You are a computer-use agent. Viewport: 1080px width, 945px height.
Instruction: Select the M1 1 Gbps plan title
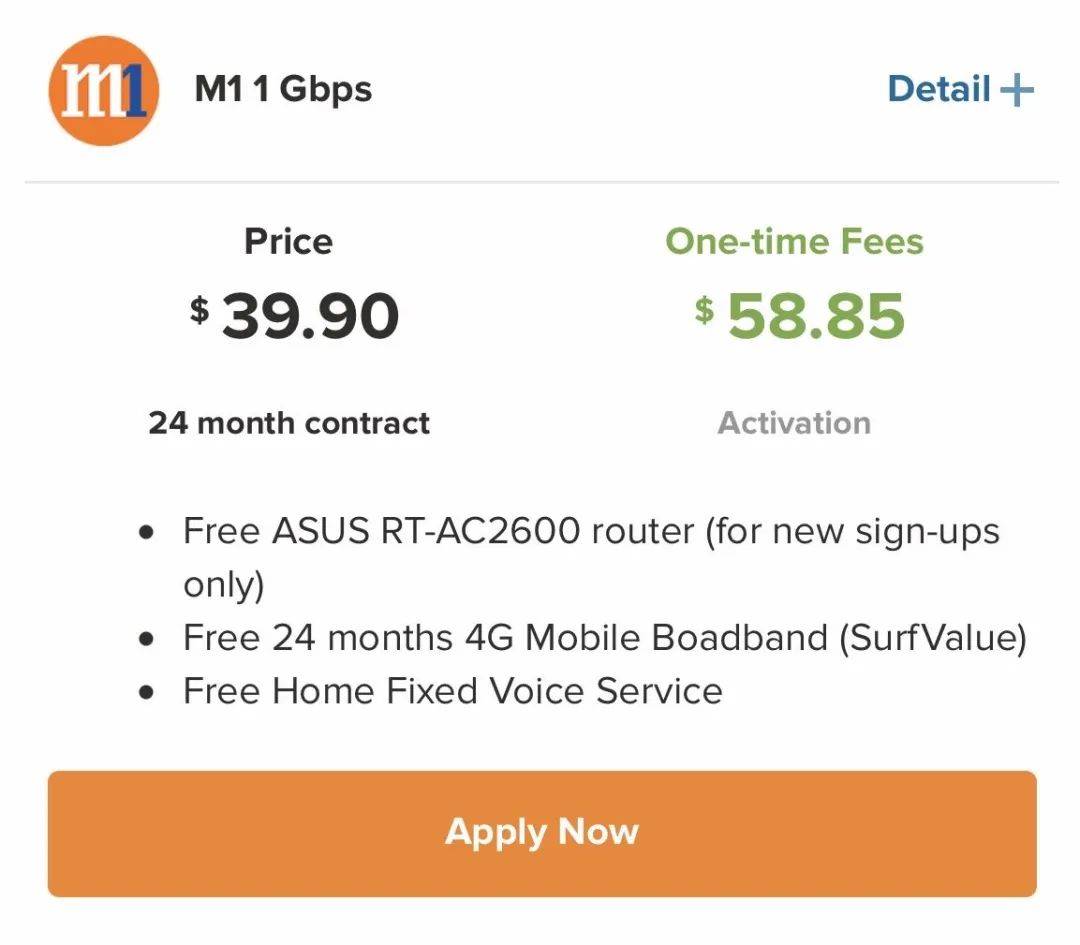tap(283, 89)
